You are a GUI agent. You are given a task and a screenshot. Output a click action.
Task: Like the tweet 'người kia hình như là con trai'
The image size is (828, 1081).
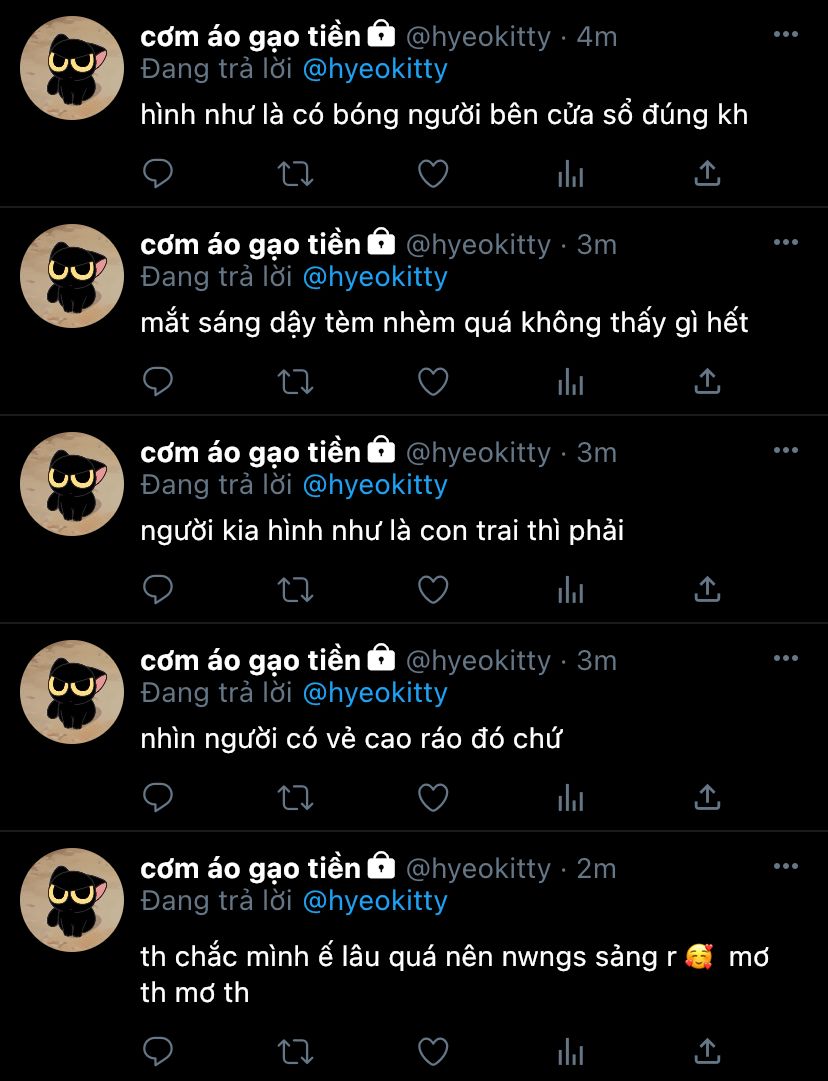point(433,590)
